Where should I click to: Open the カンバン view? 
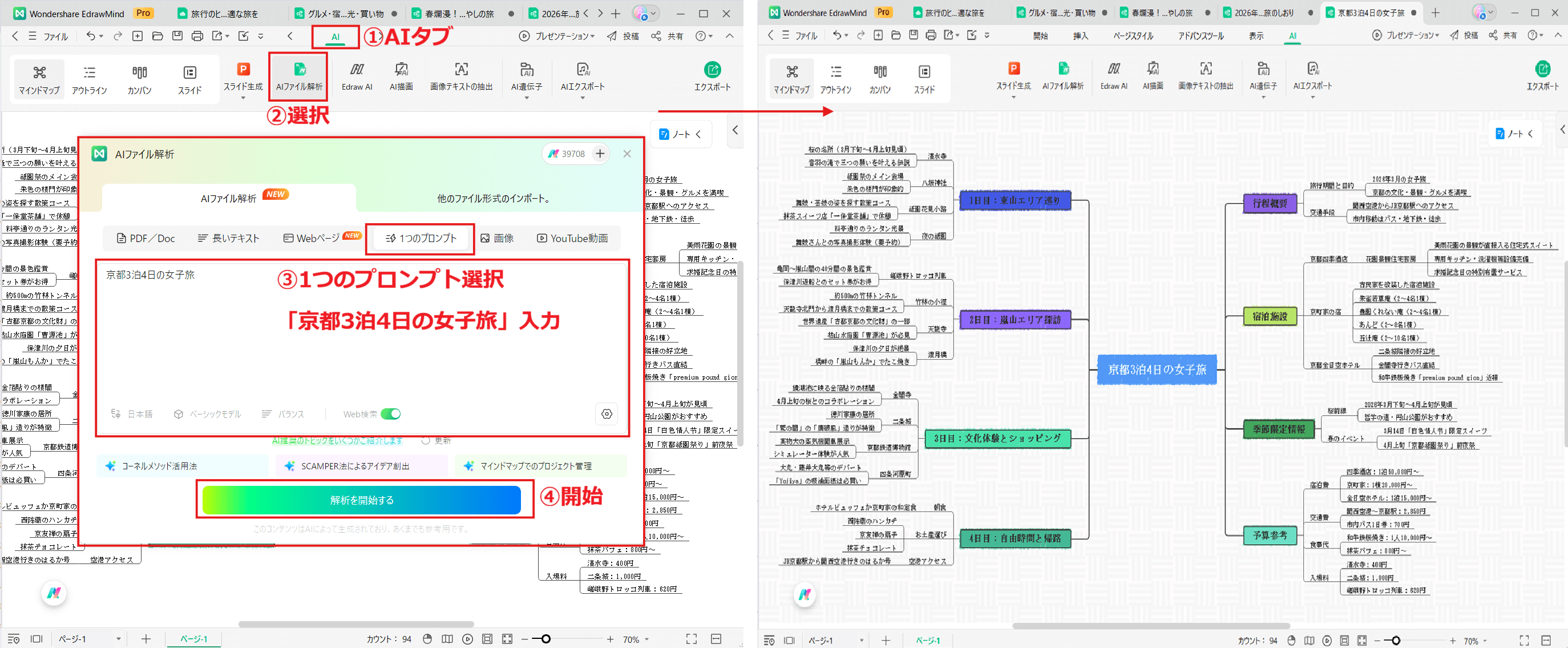tap(139, 78)
